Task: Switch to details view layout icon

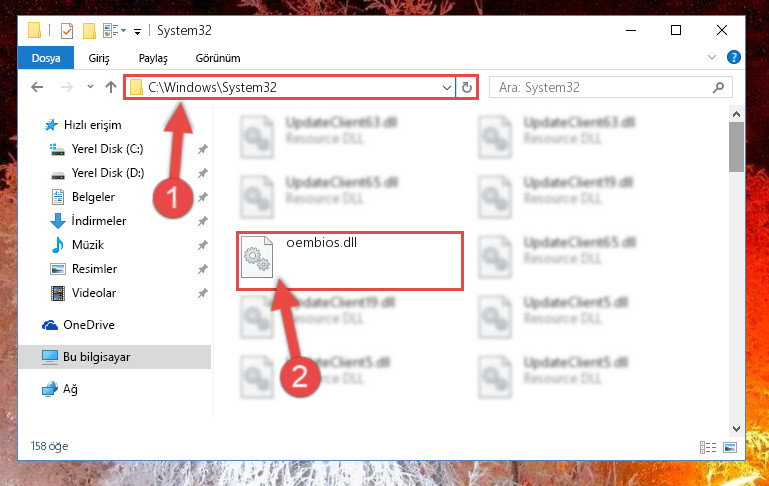Action: pyautogui.click(x=708, y=447)
